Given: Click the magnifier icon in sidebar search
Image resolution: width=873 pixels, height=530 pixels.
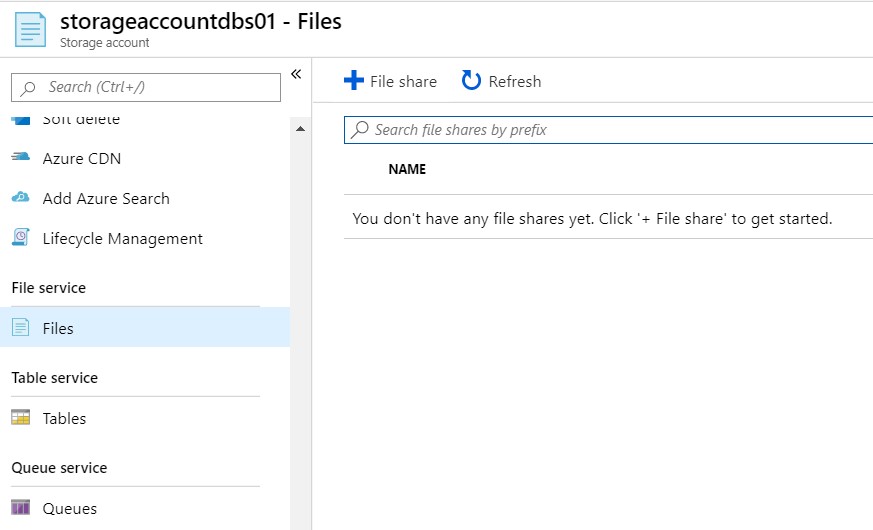Looking at the screenshot, I should coord(28,88).
